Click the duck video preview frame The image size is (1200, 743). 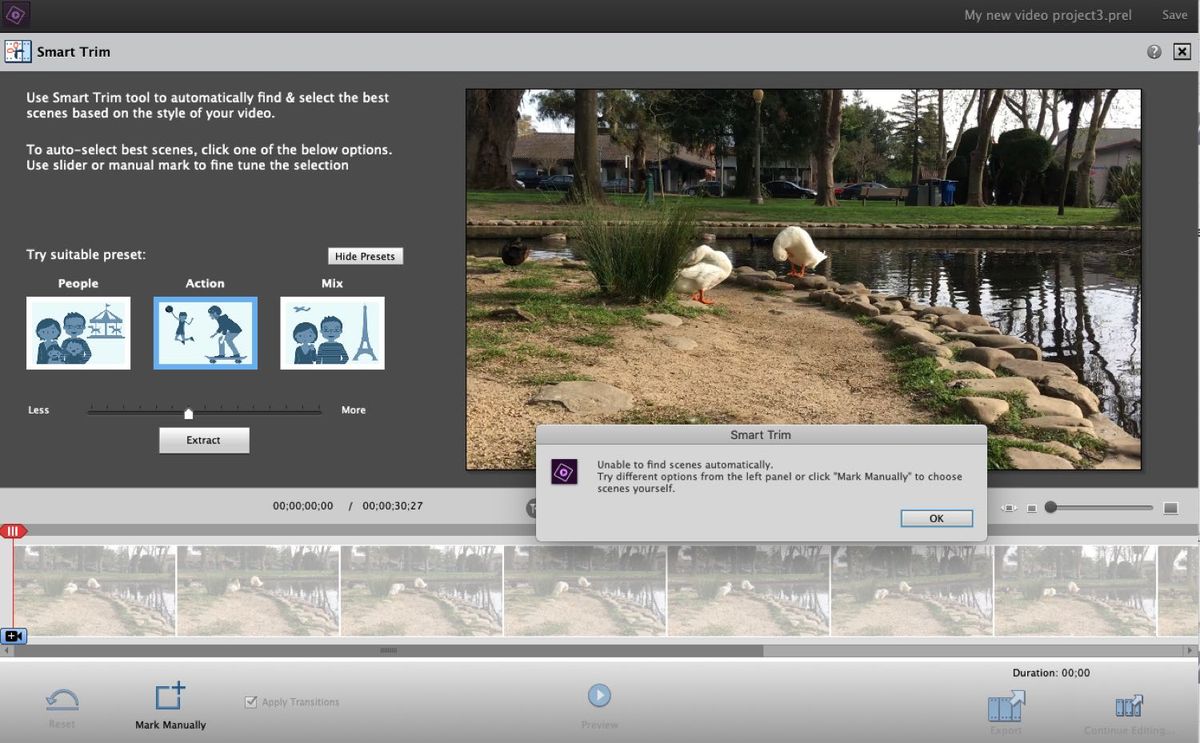point(803,279)
